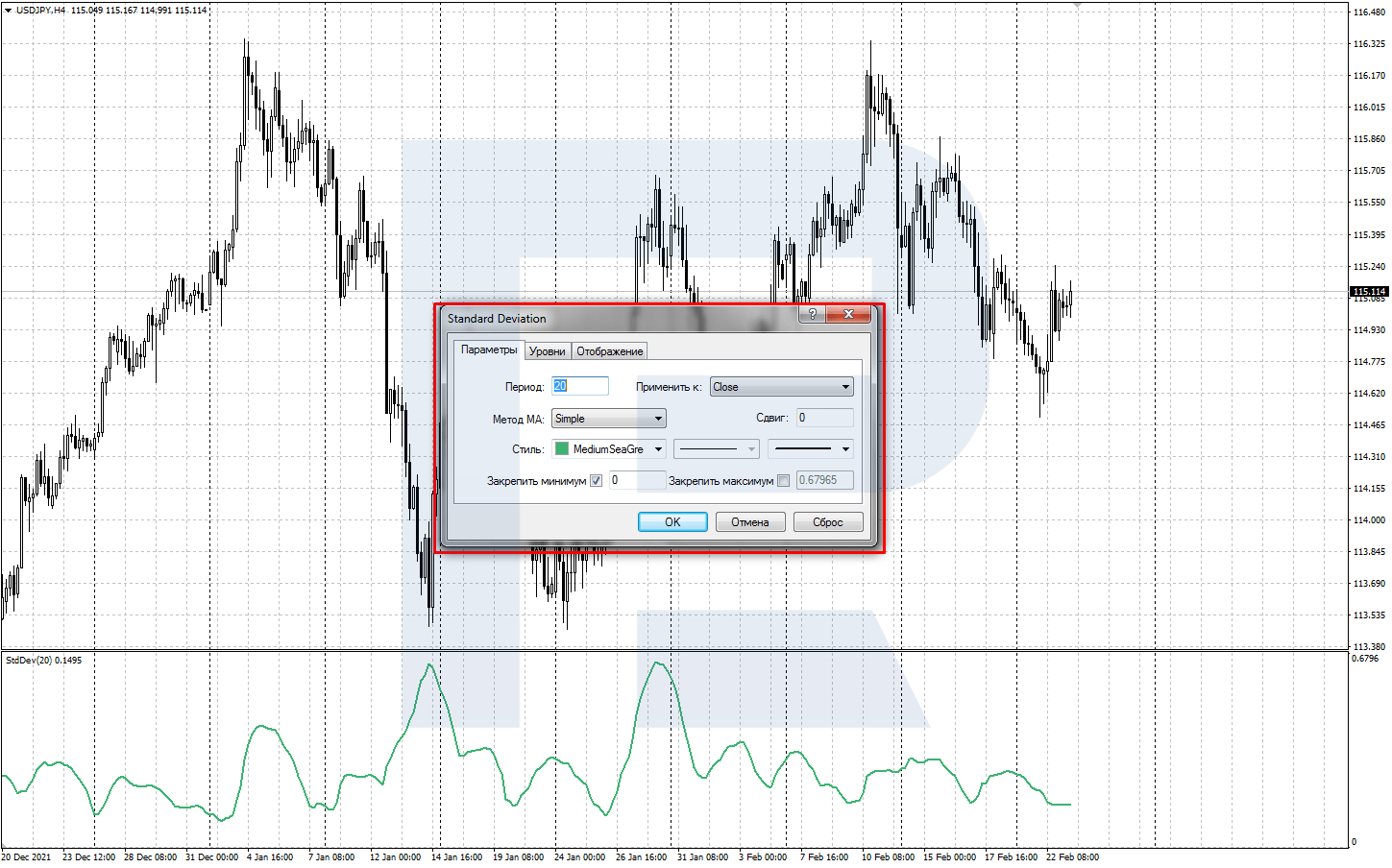Click the Период input field
The width and height of the screenshot is (1392, 868).
tap(580, 386)
